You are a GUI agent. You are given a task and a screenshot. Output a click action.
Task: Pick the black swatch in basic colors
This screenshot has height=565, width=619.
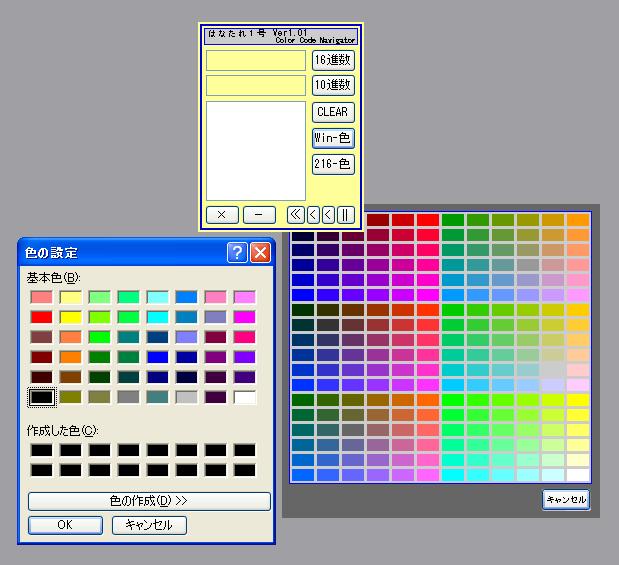42,397
